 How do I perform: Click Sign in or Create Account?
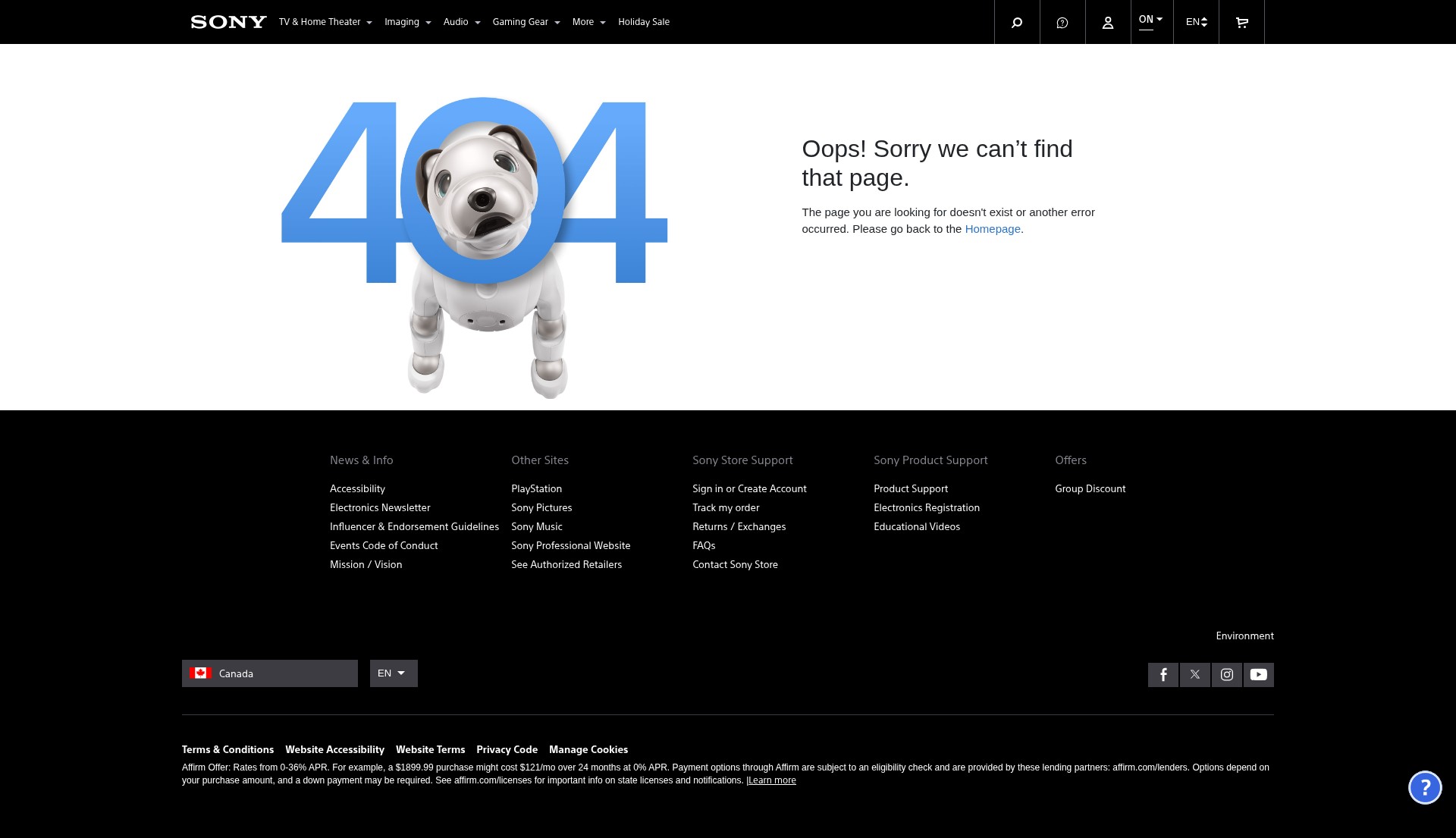coord(749,489)
